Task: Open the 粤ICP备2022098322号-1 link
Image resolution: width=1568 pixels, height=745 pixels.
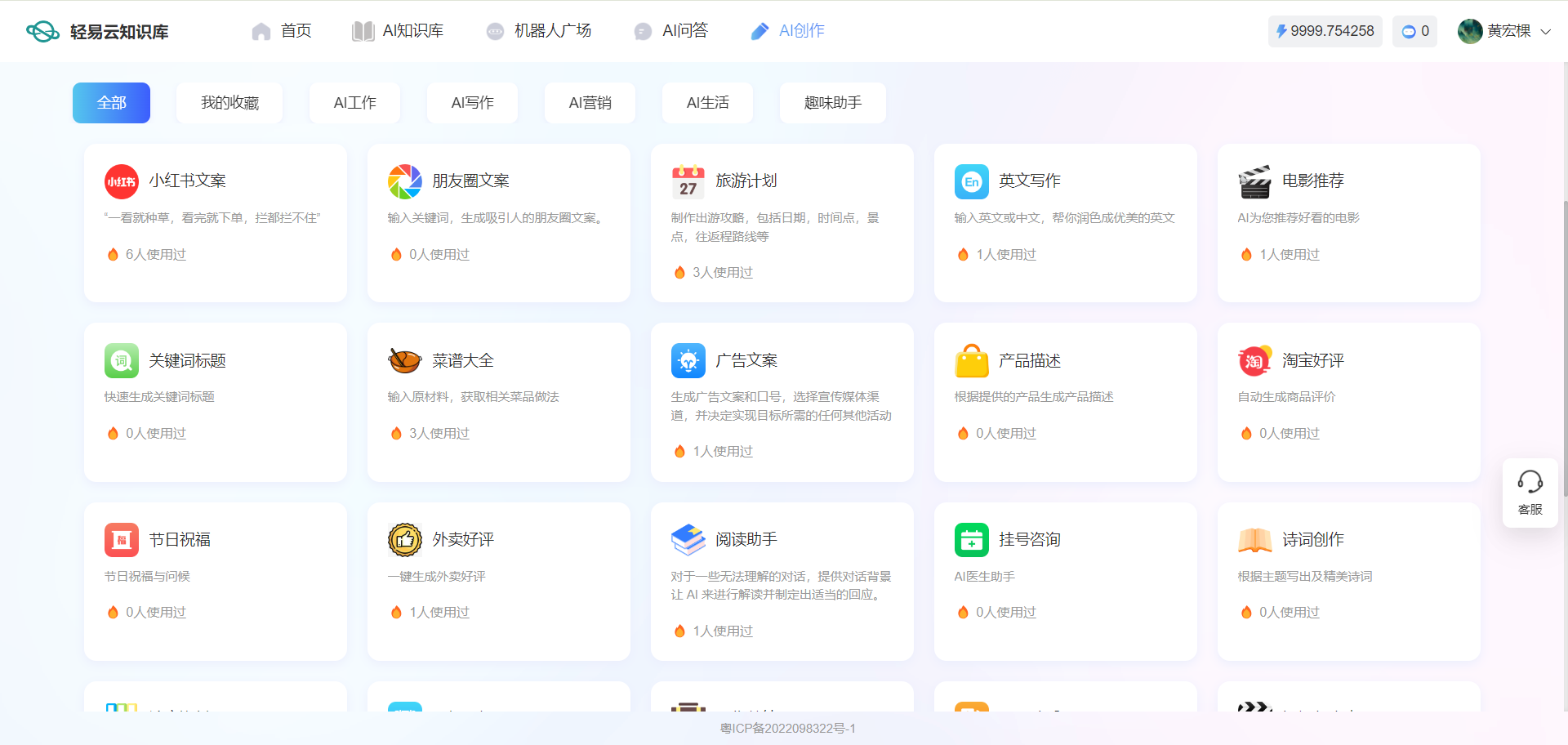Action: (x=787, y=729)
